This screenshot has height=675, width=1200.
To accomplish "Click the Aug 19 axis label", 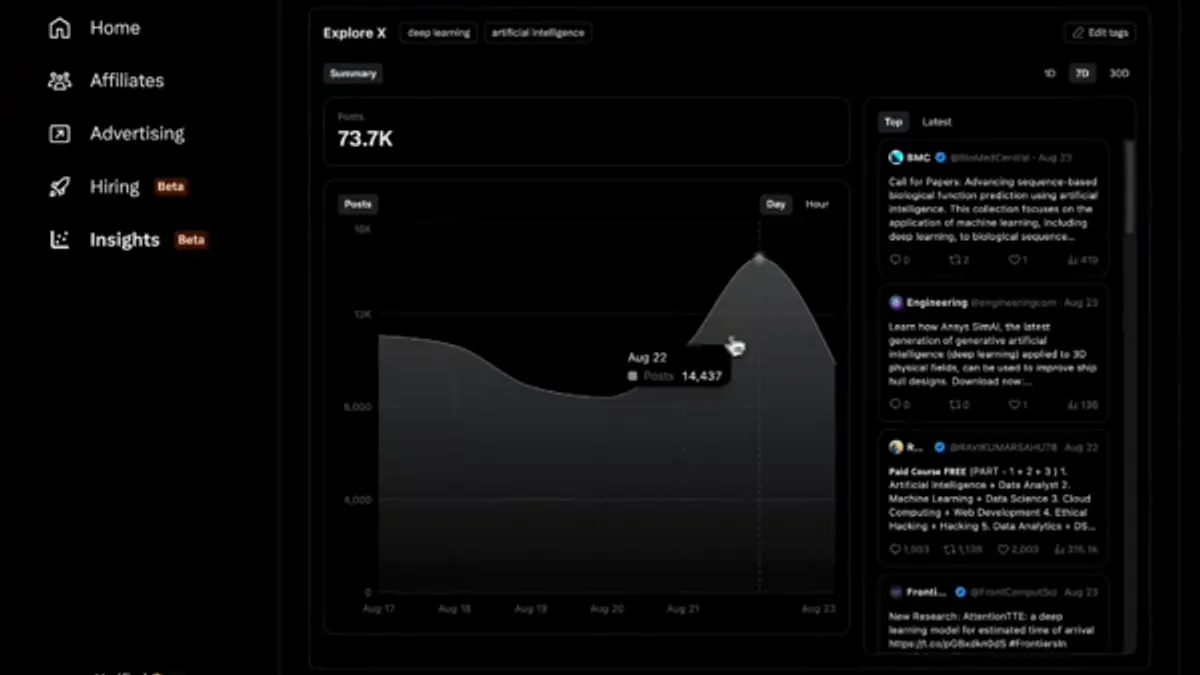I will pos(531,609).
